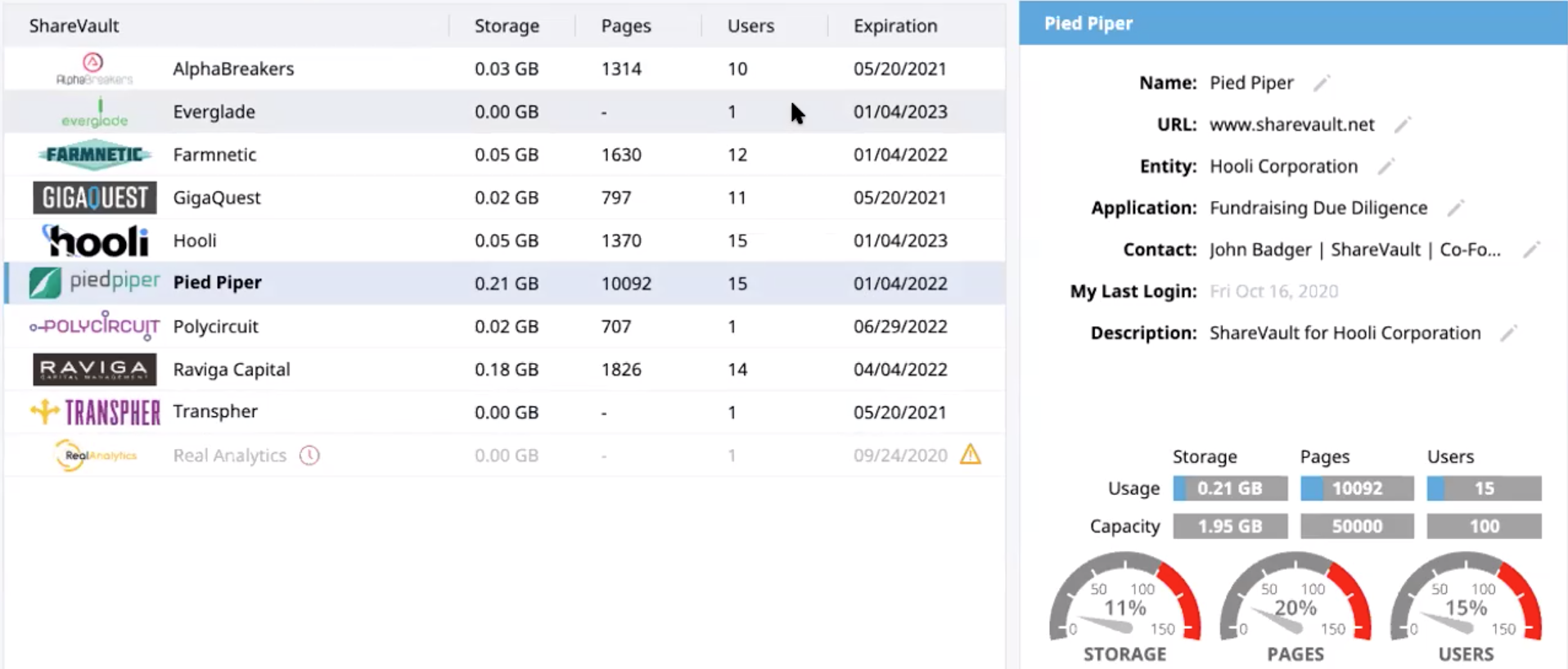Click Polycircuit's 06/29/2022 expiration date

(x=900, y=326)
